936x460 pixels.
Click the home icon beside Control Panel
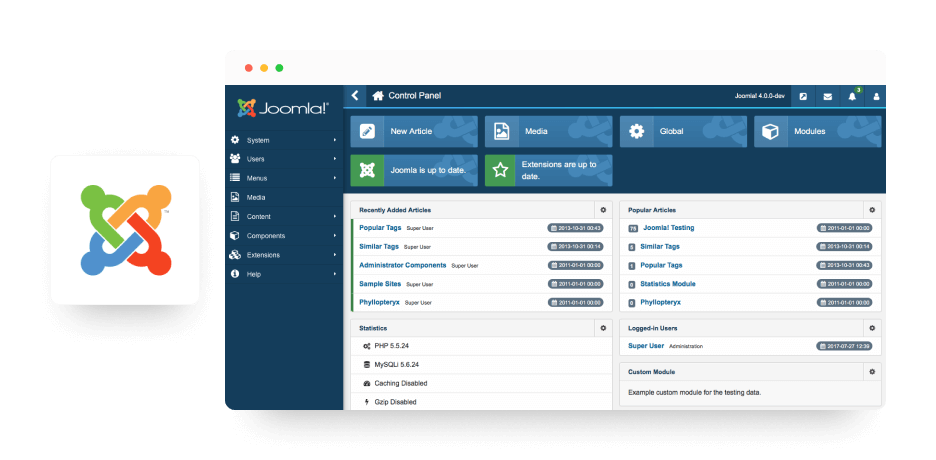pyautogui.click(x=377, y=95)
